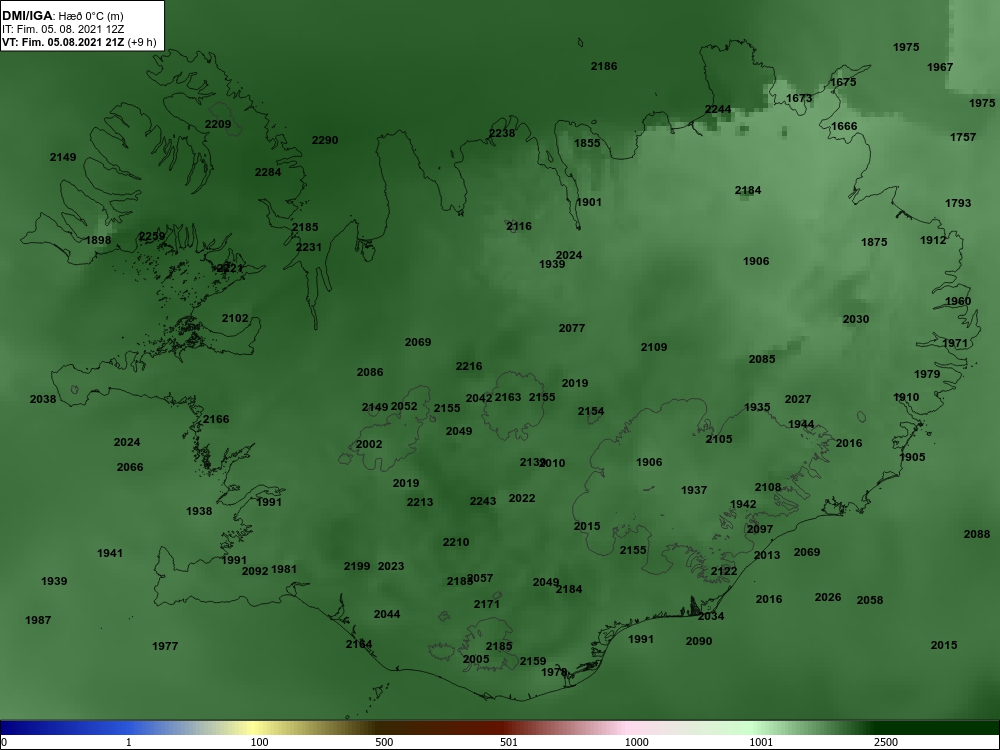Click the 2066 value label
The height and width of the screenshot is (750, 1000).
click(x=130, y=467)
